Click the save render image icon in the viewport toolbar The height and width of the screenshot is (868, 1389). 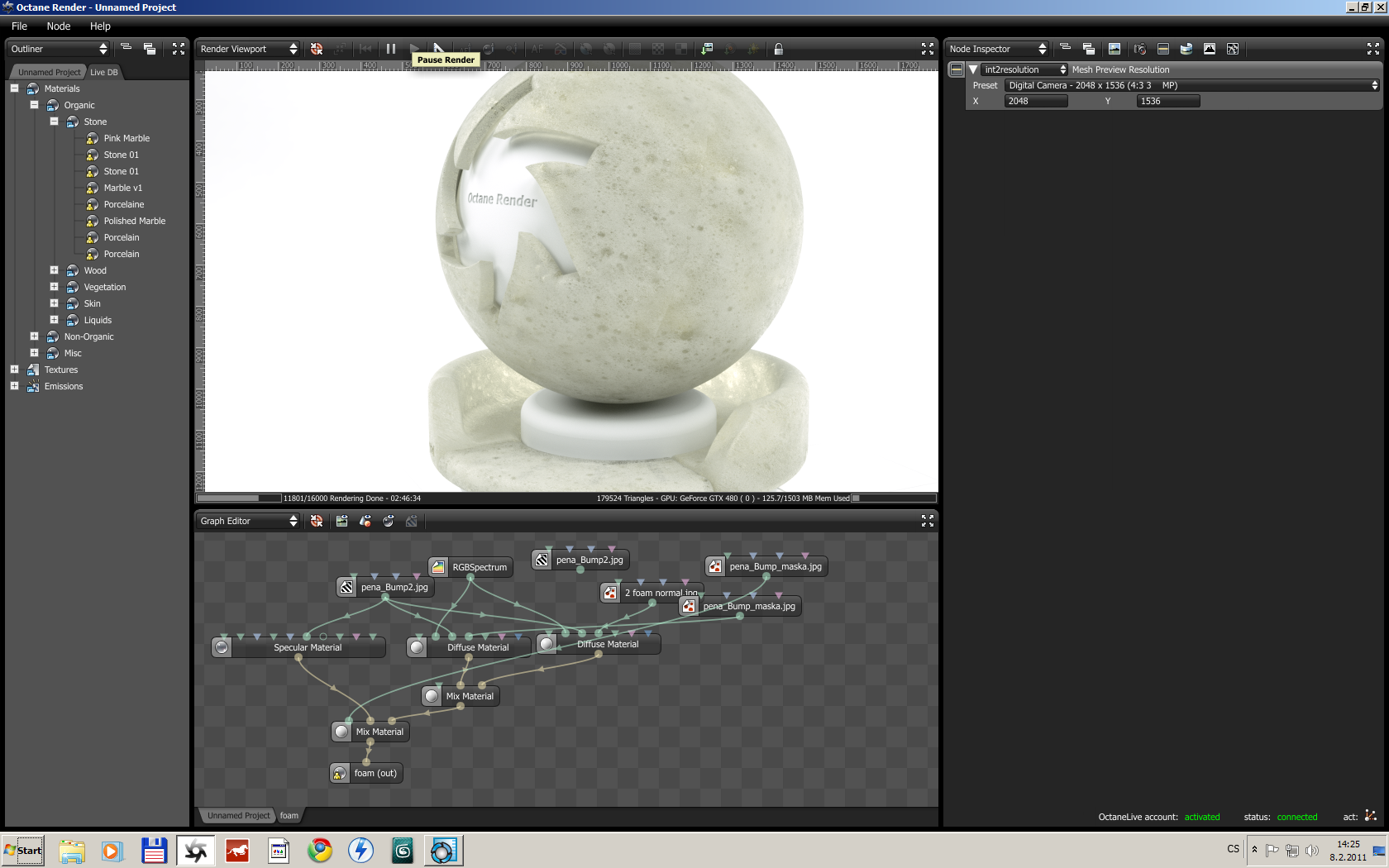(707, 49)
